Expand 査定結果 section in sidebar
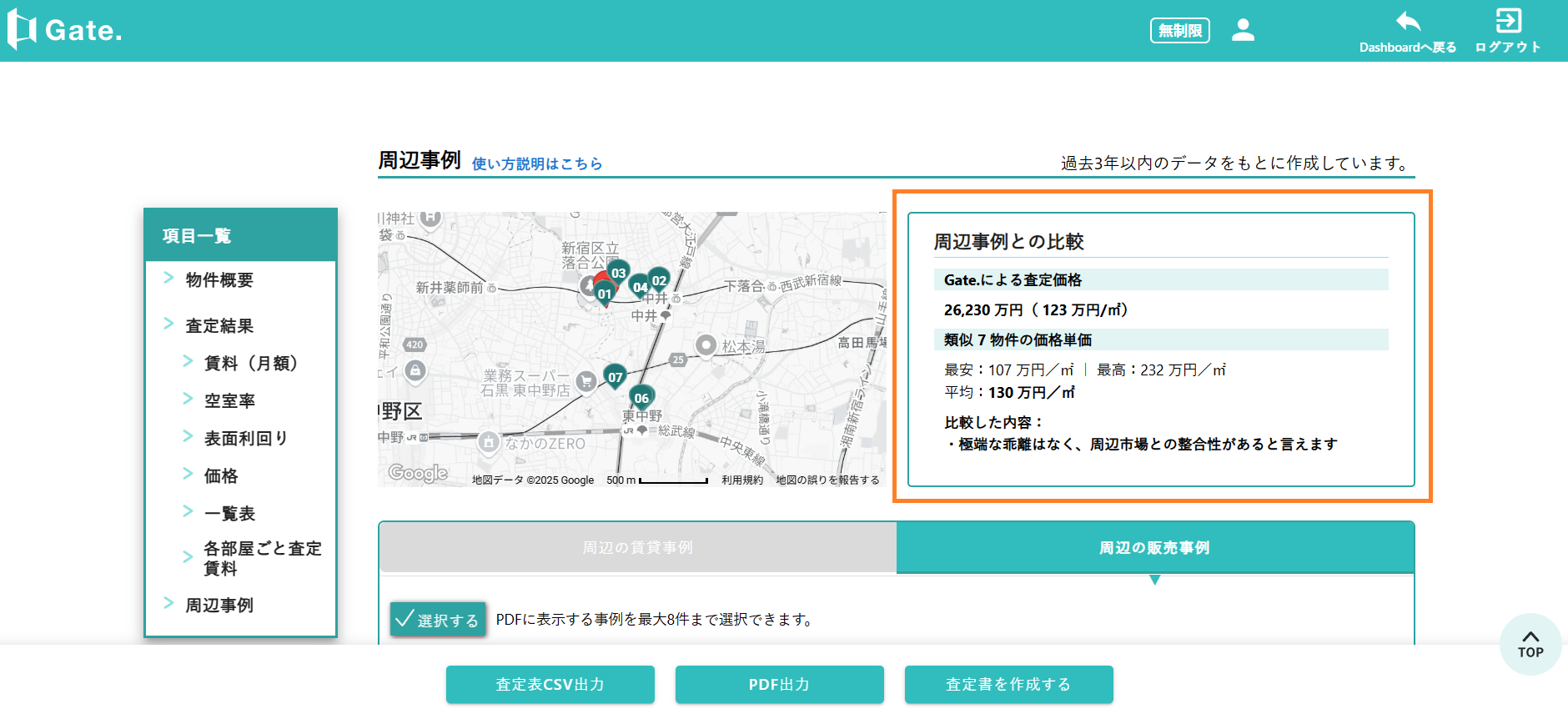Image resolution: width=1568 pixels, height=719 pixels. point(219,326)
